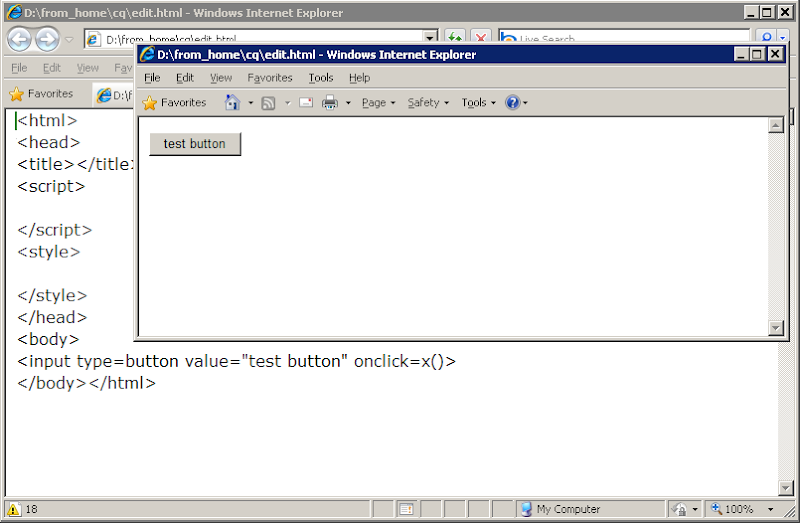The width and height of the screenshot is (800, 523).
Task: Minimize the front Internet Explorer window
Action: [741, 54]
